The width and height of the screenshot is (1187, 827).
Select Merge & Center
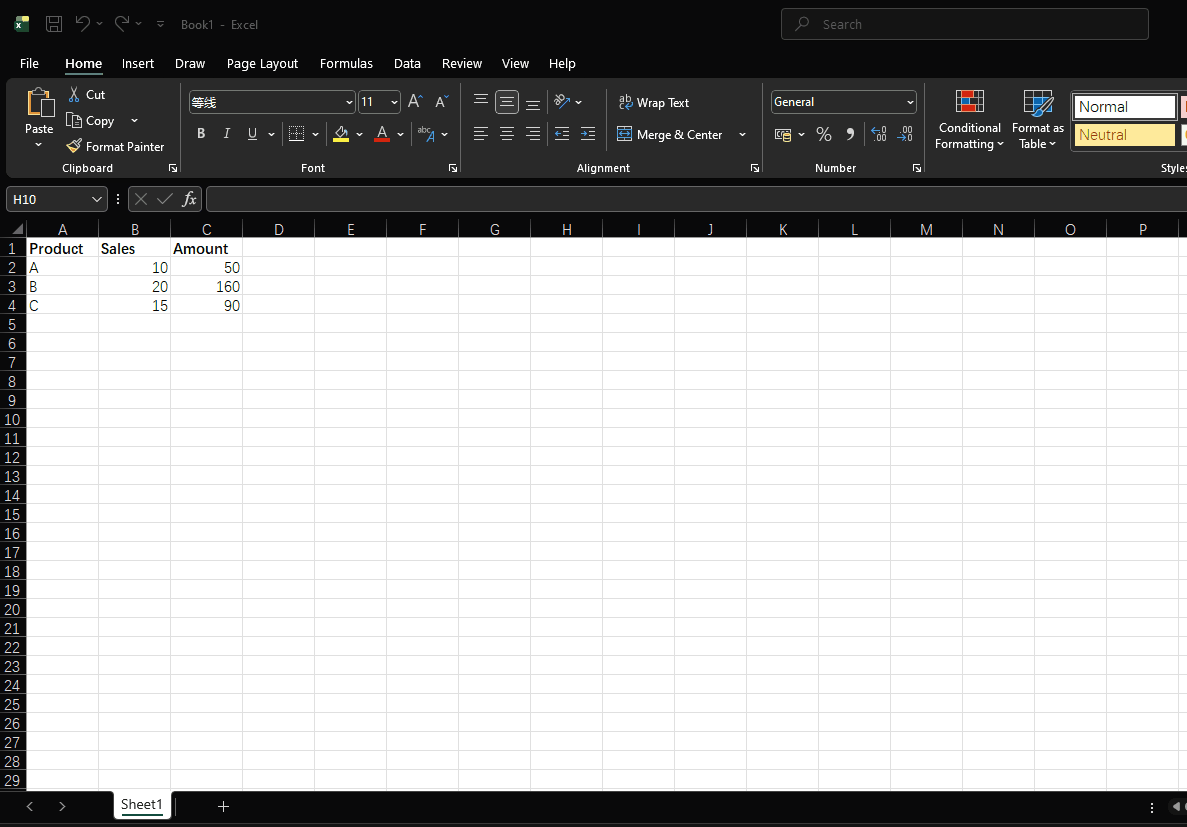tap(672, 134)
